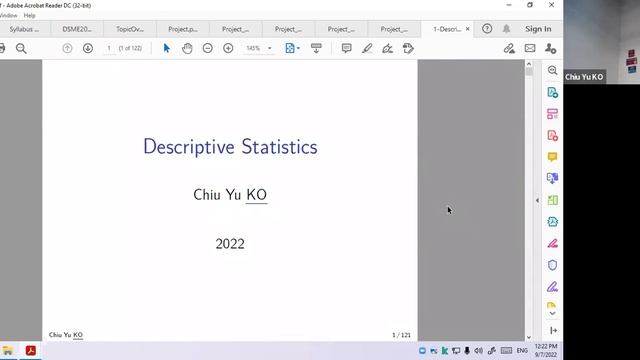Click the vertical scrollbar down arrow

[x=529, y=337]
